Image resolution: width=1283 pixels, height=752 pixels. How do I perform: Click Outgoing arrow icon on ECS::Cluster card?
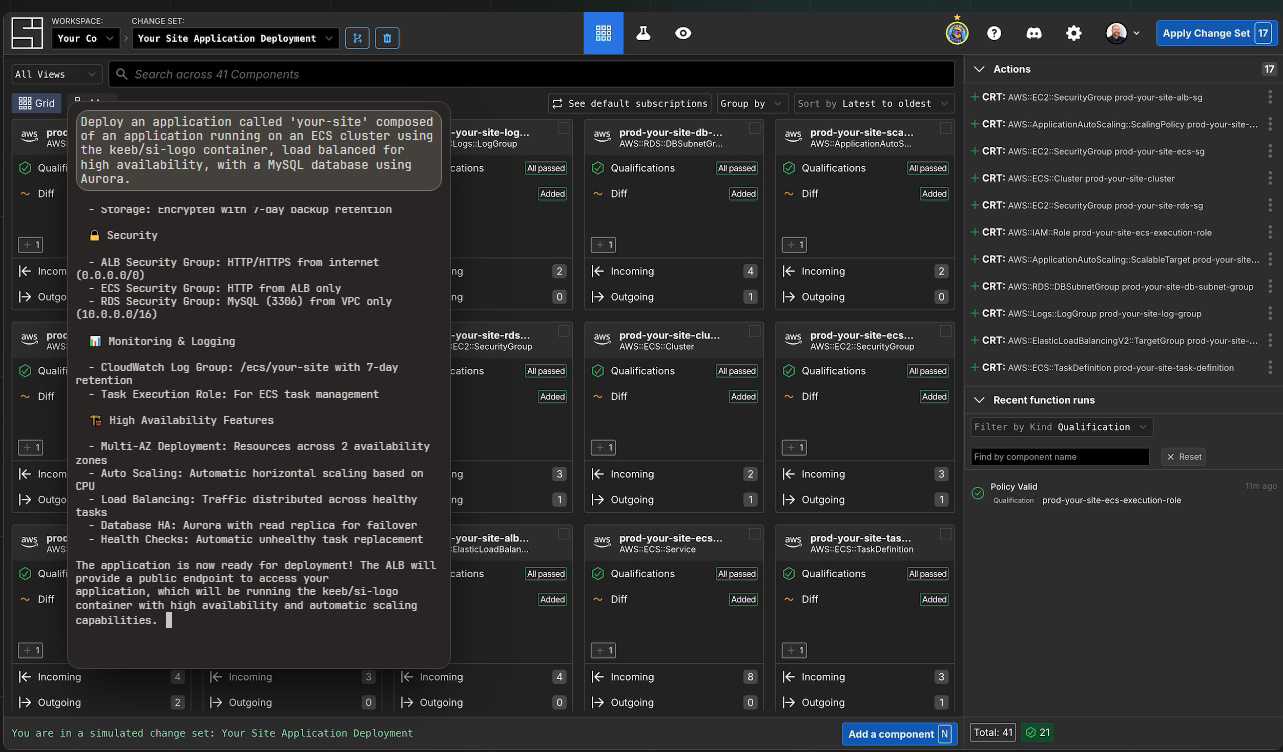tap(598, 500)
